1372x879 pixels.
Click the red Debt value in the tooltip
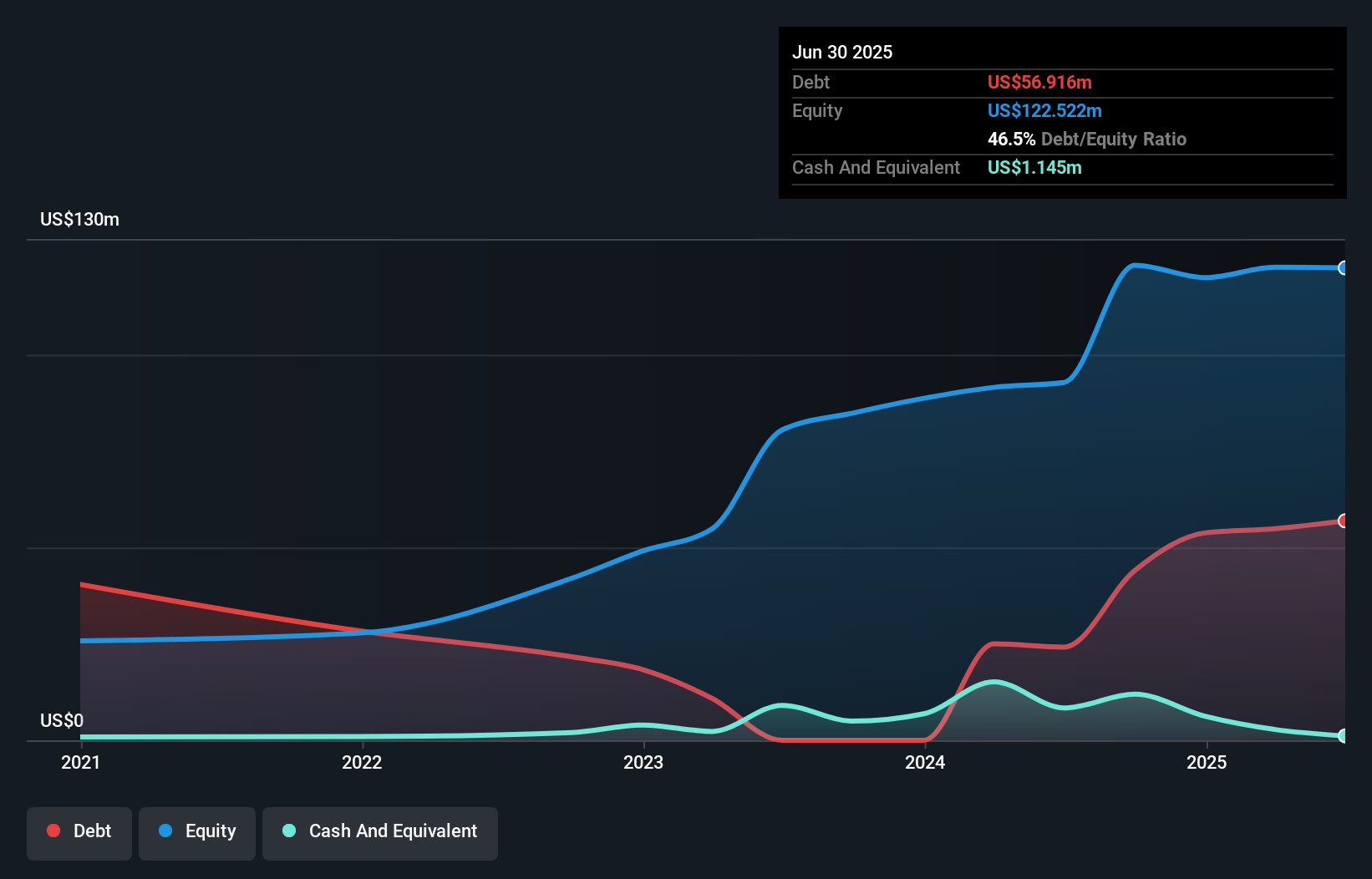pyautogui.click(x=1039, y=82)
